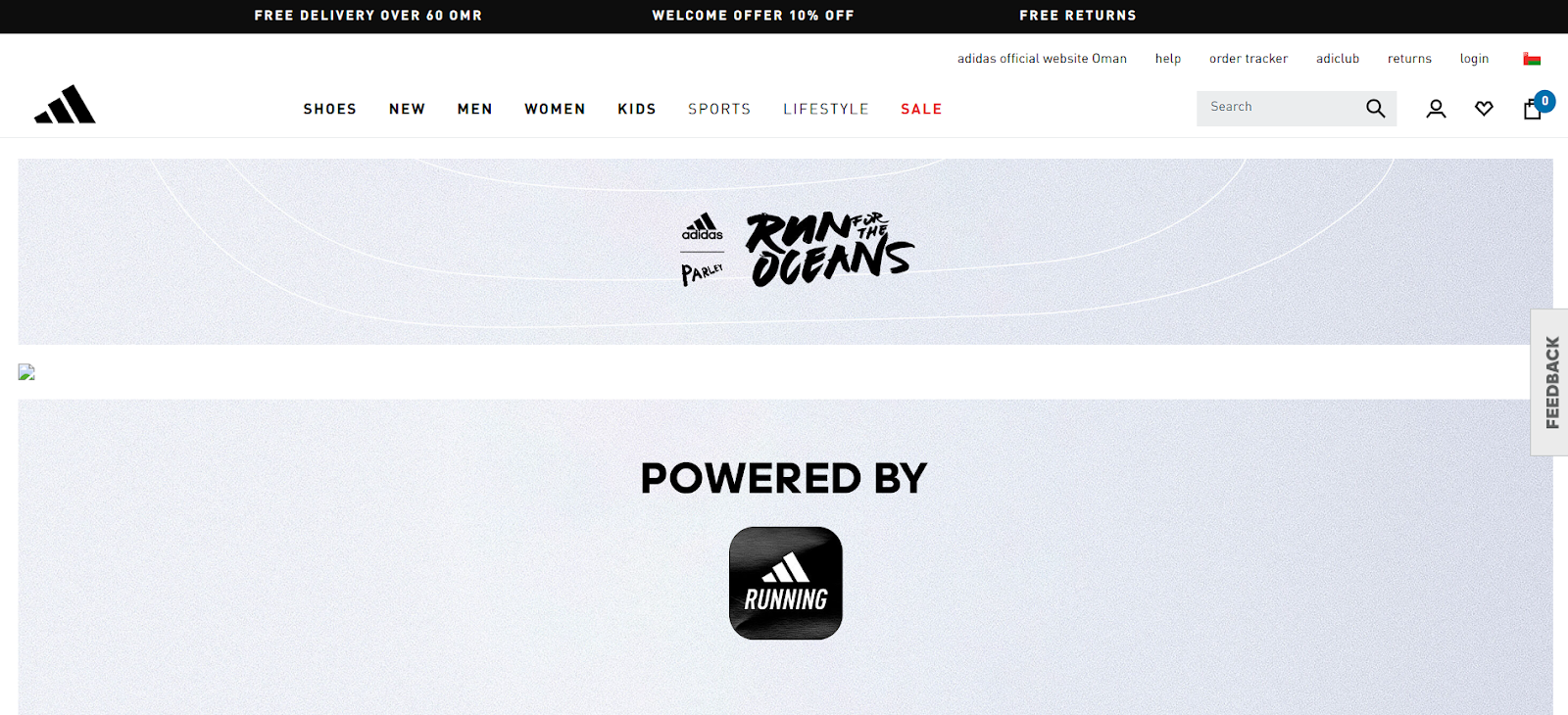Click the adidas three-stripes logo
This screenshot has height=715, width=1568.
pos(65,105)
